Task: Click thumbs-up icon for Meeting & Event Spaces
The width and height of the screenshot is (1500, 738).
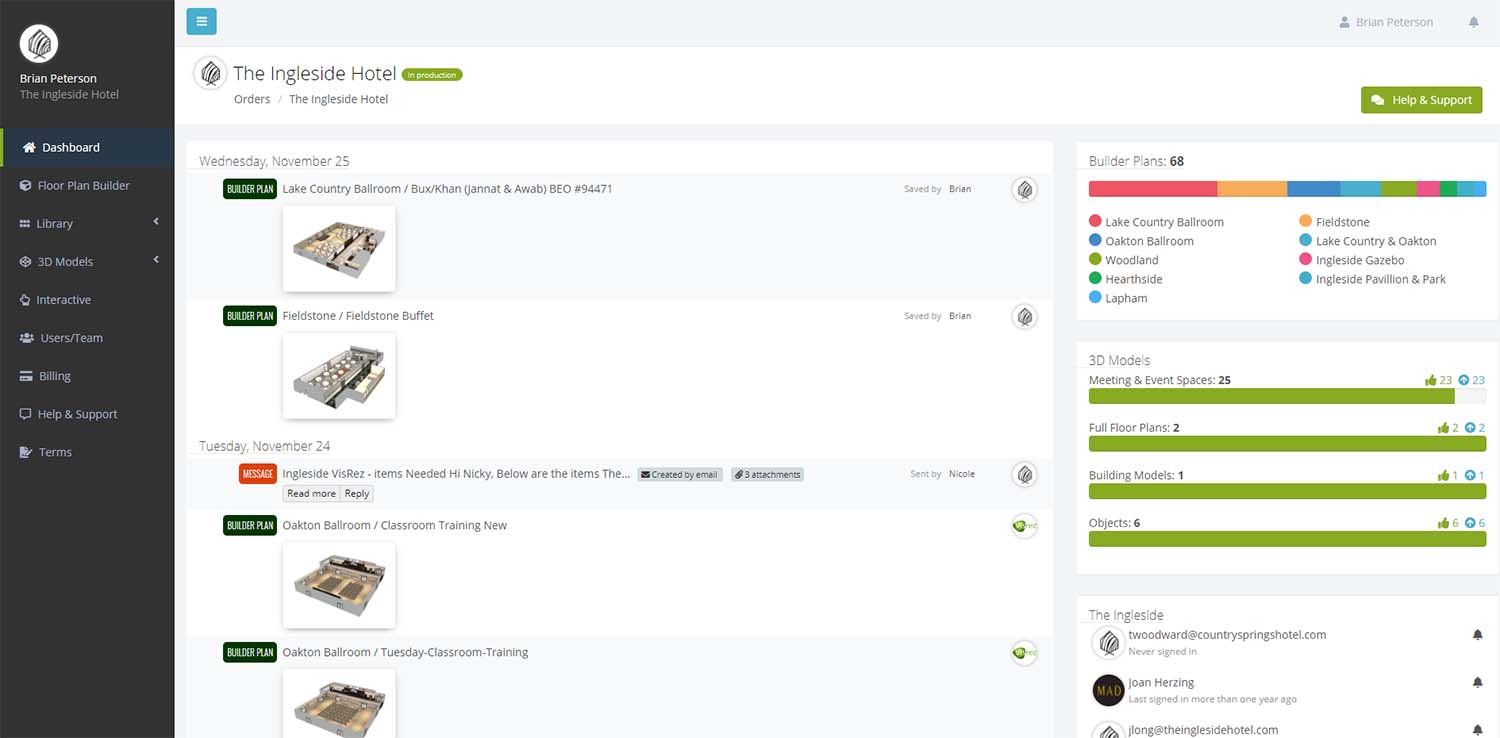Action: [x=1431, y=380]
